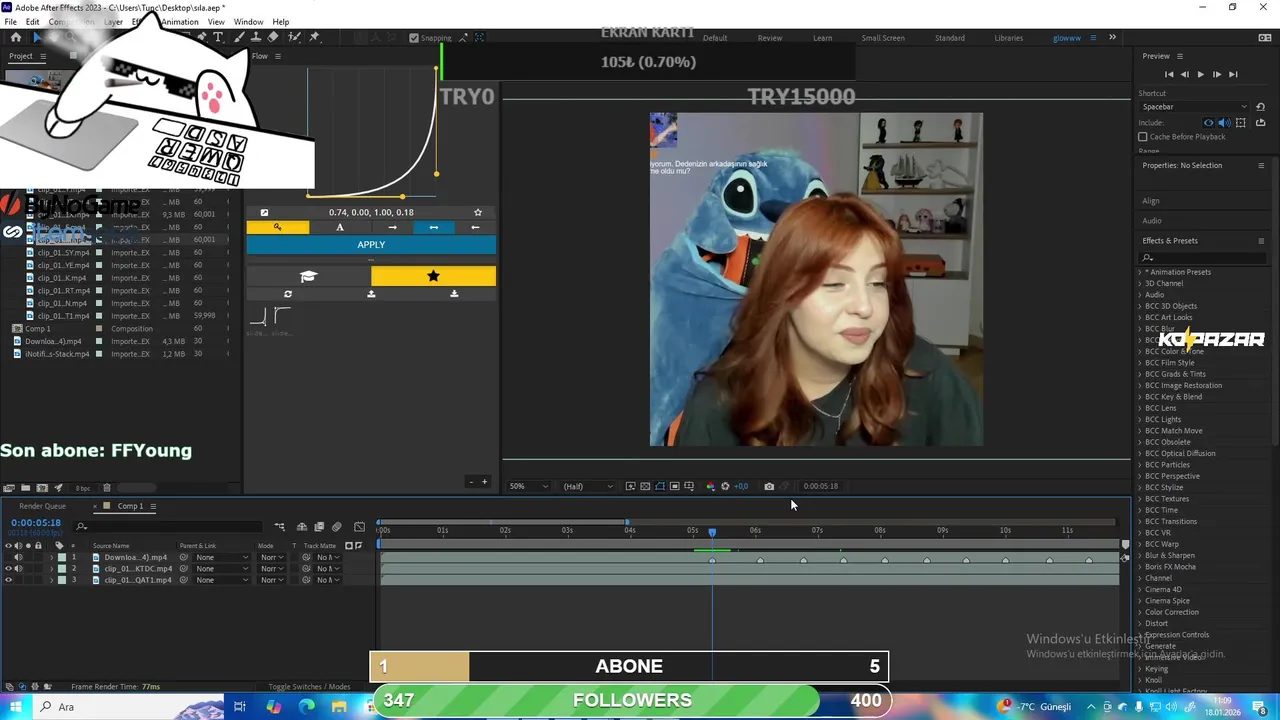Mute audio of layer 1 Downloa...4).mp4
The image size is (1280, 720).
click(x=18, y=557)
